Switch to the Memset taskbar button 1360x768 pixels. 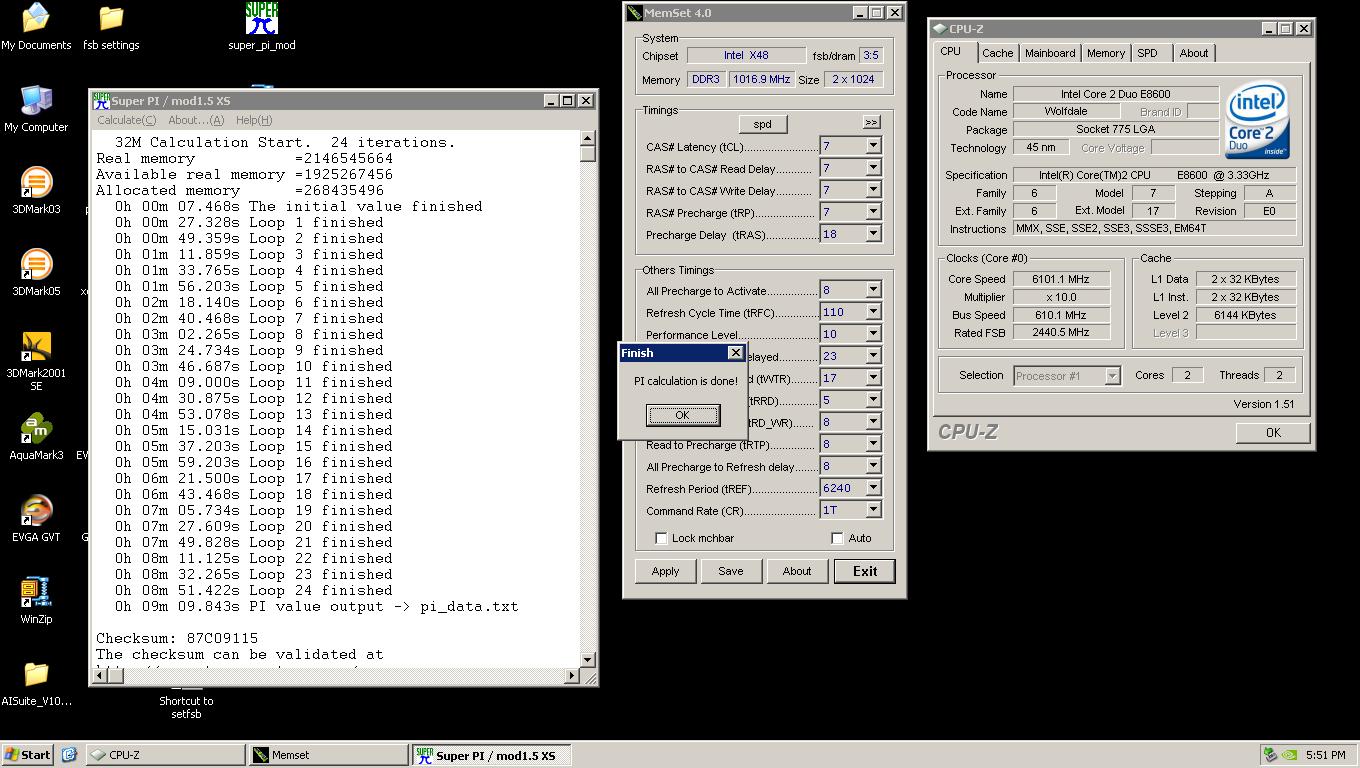pyautogui.click(x=329, y=755)
